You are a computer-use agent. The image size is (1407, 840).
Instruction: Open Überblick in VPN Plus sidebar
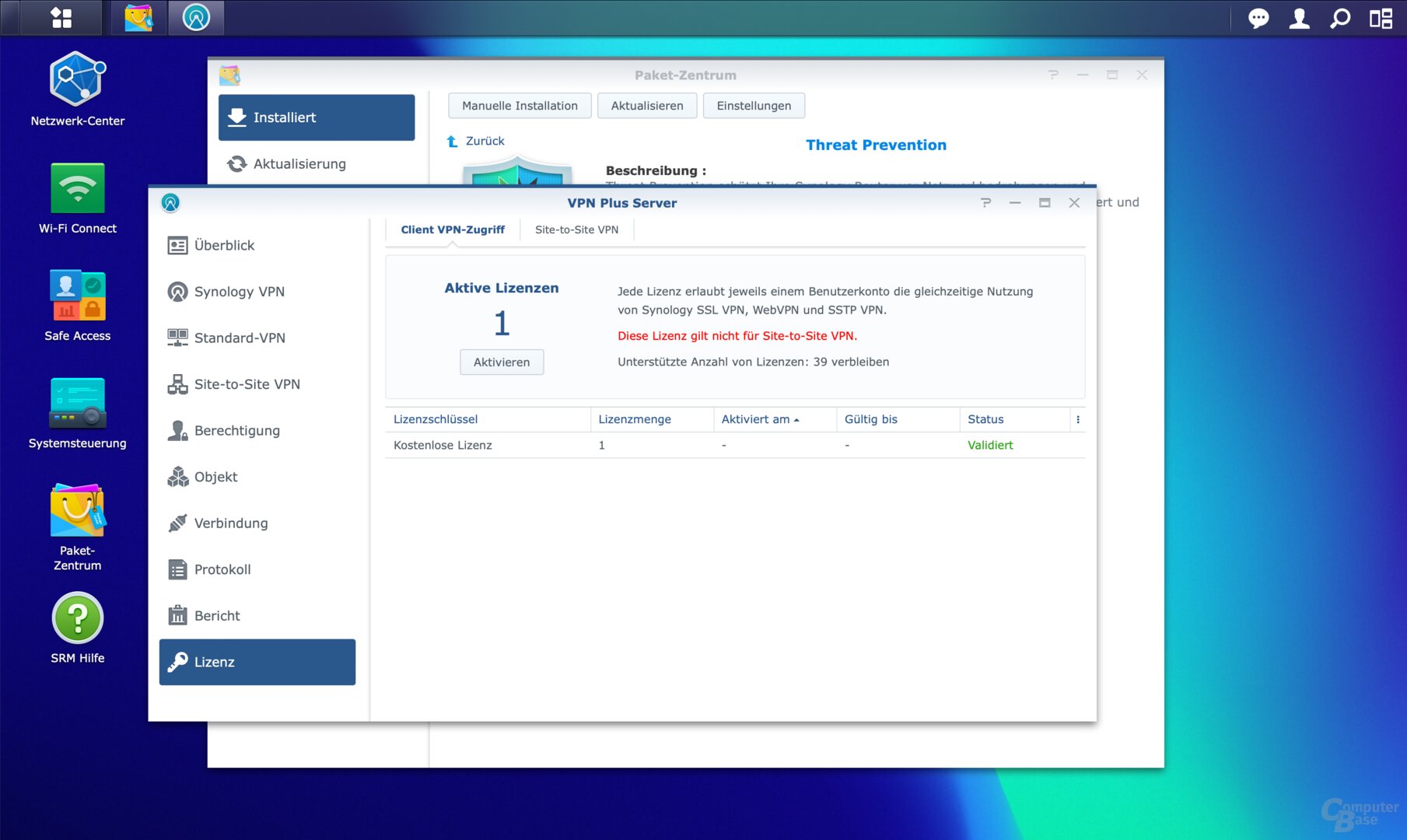click(257, 245)
